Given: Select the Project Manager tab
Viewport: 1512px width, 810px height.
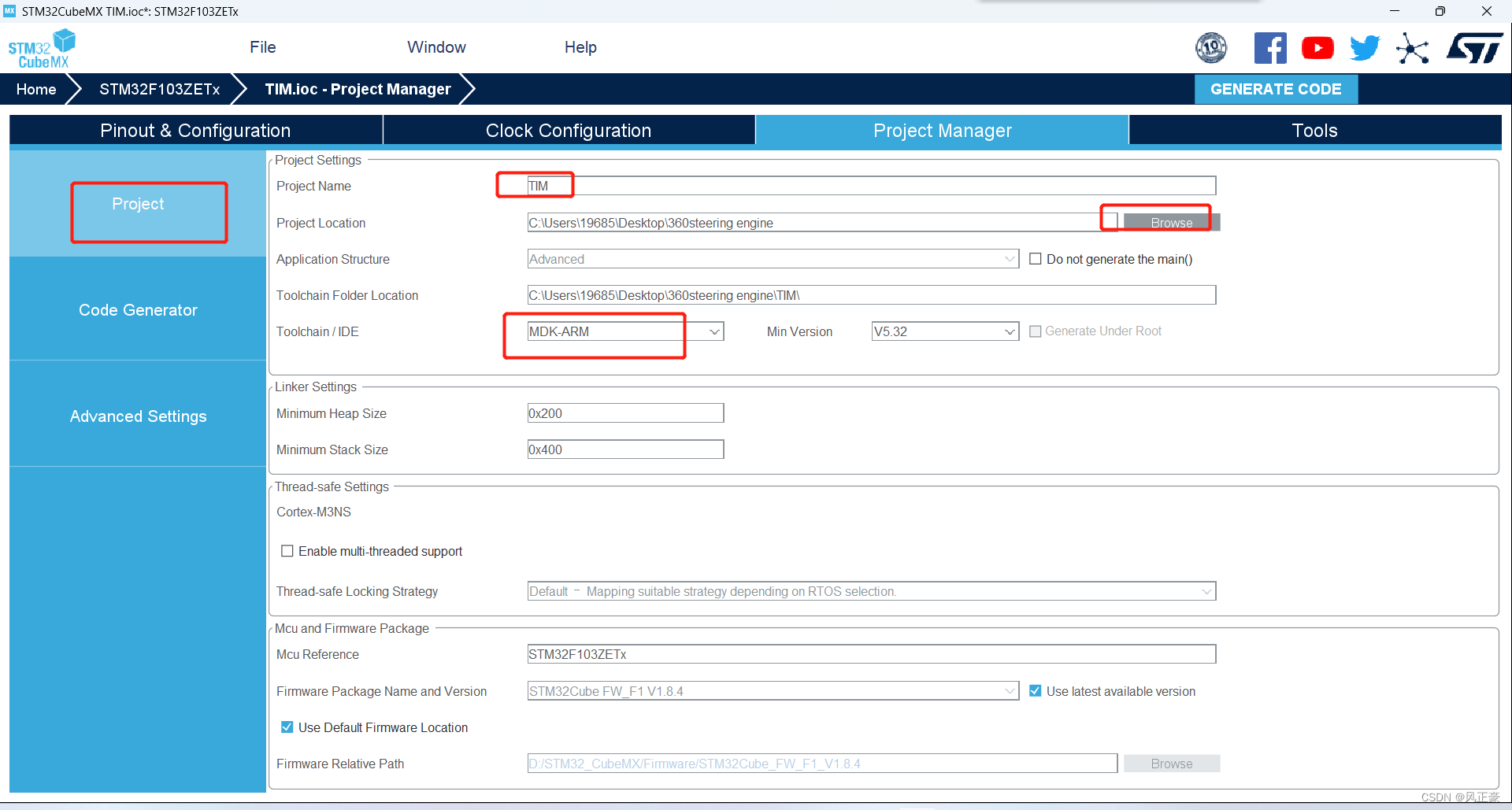Looking at the screenshot, I should [942, 130].
